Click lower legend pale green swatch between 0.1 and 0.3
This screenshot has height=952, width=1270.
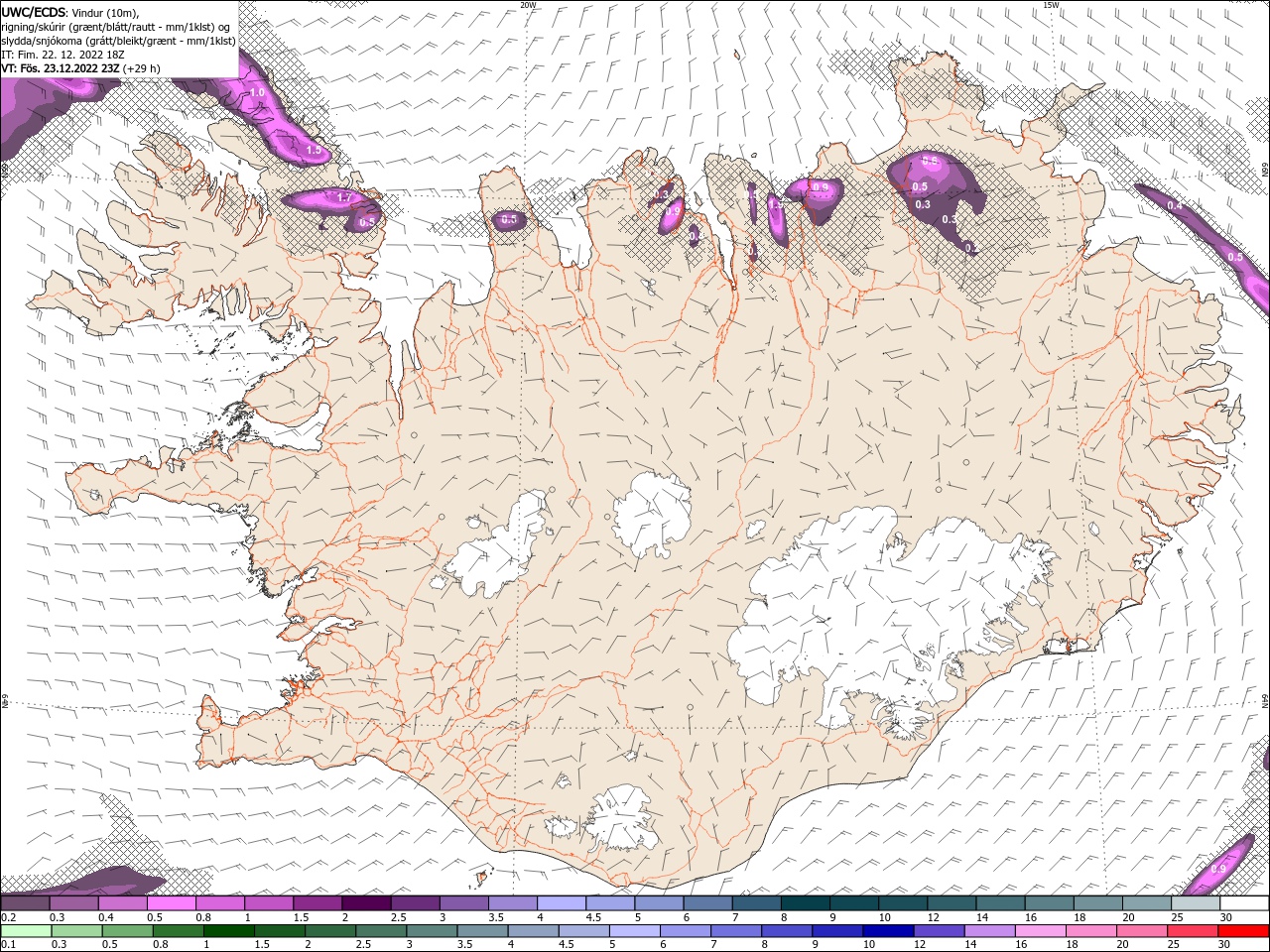pos(25,930)
